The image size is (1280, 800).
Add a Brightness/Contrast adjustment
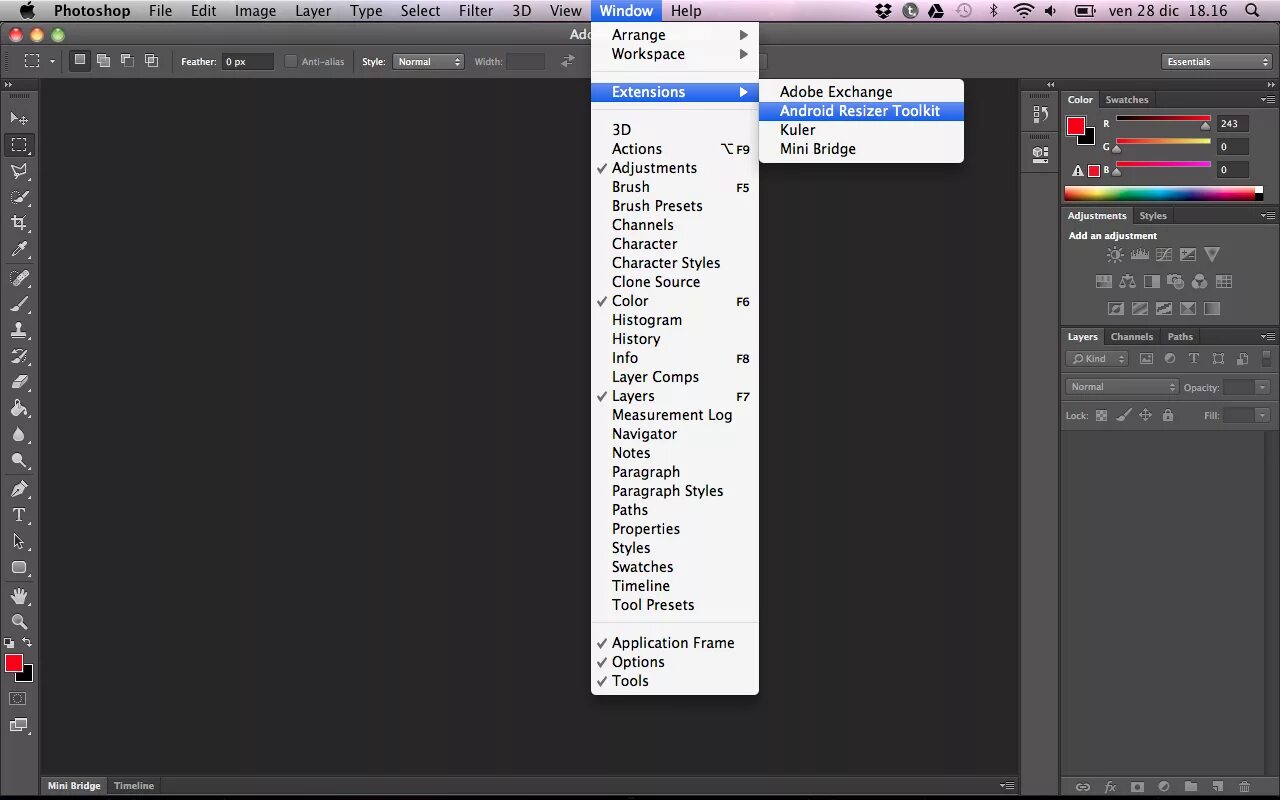coord(1115,255)
